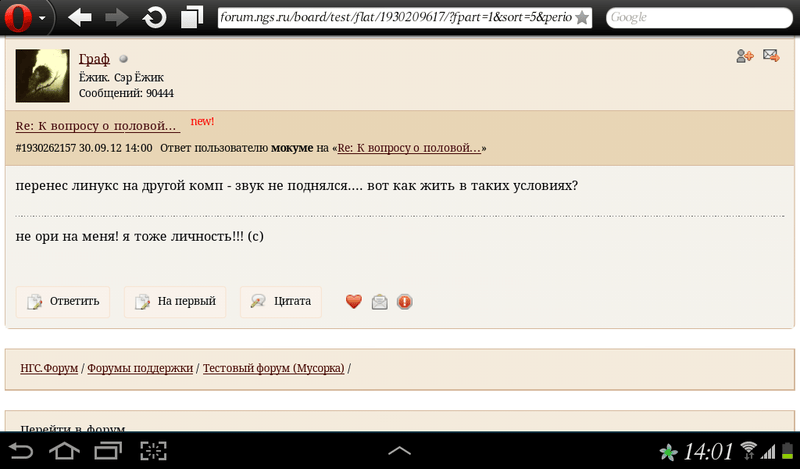The image size is (800, 469).
Task: Open the Граф user profile link
Action: pos(94,59)
